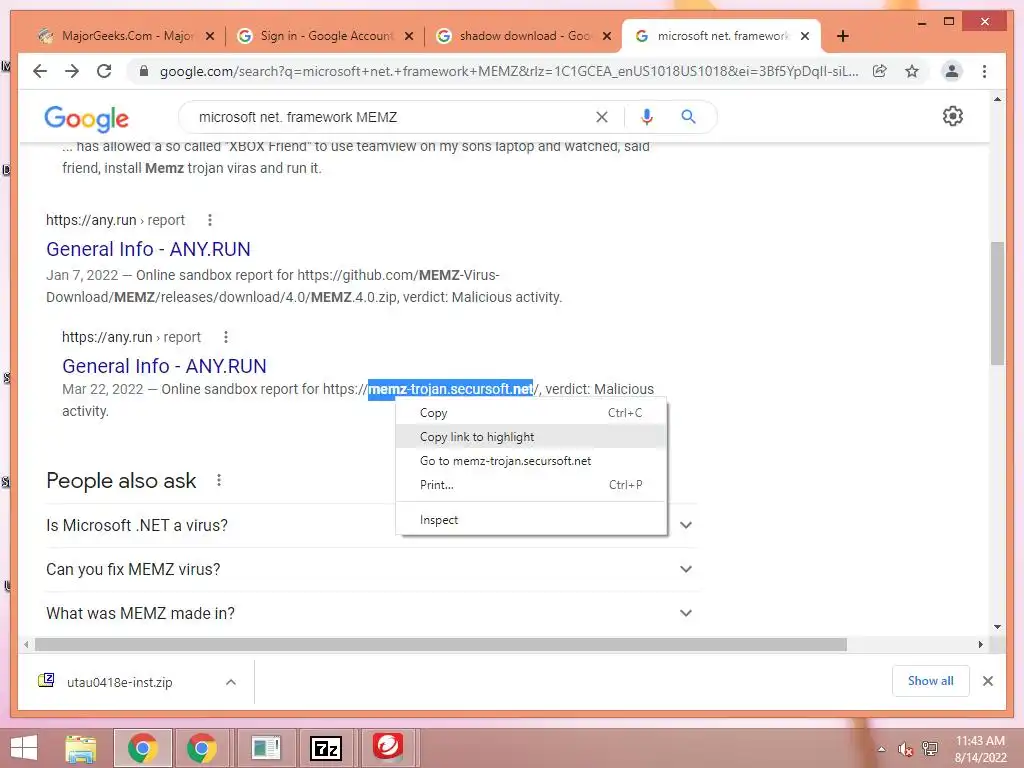Close the shadow download tab

(607, 36)
